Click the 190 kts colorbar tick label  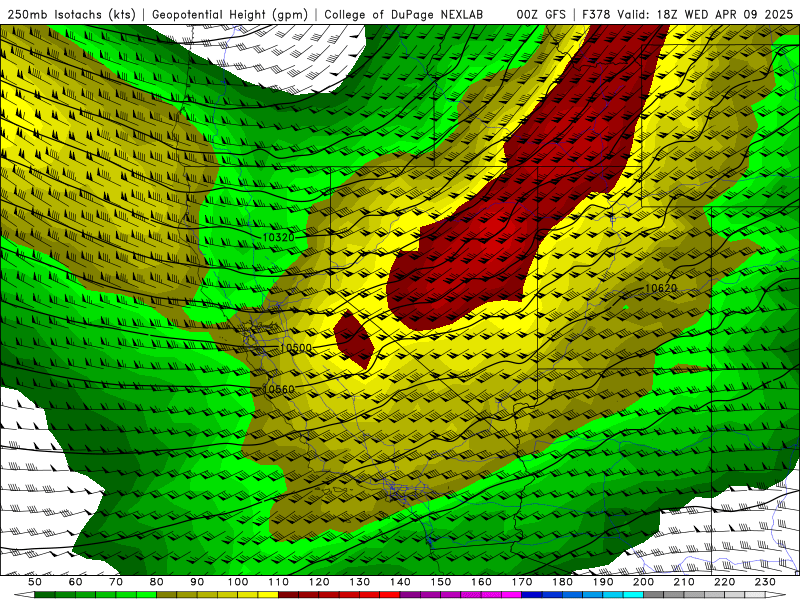coord(603,582)
